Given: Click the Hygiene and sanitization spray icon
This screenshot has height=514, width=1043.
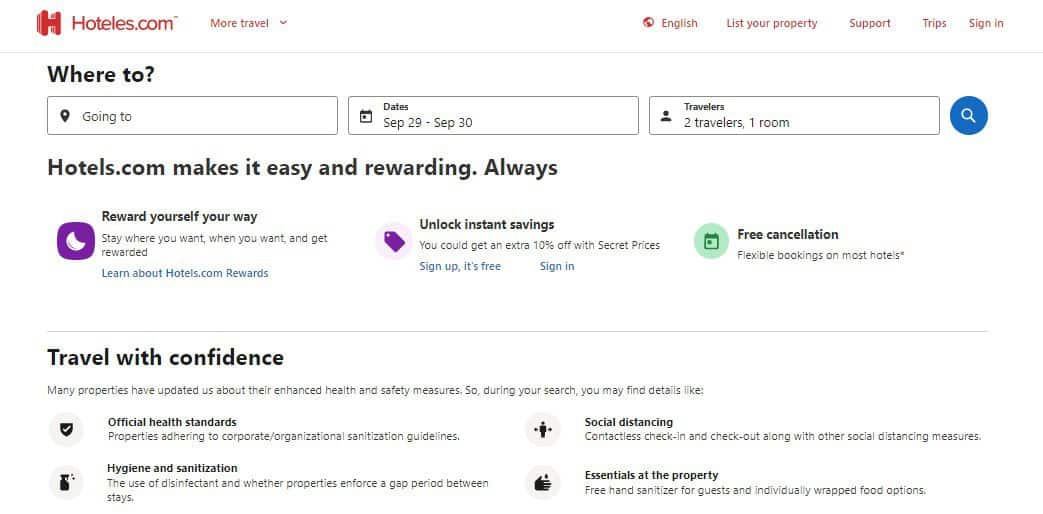Looking at the screenshot, I should click(x=66, y=482).
